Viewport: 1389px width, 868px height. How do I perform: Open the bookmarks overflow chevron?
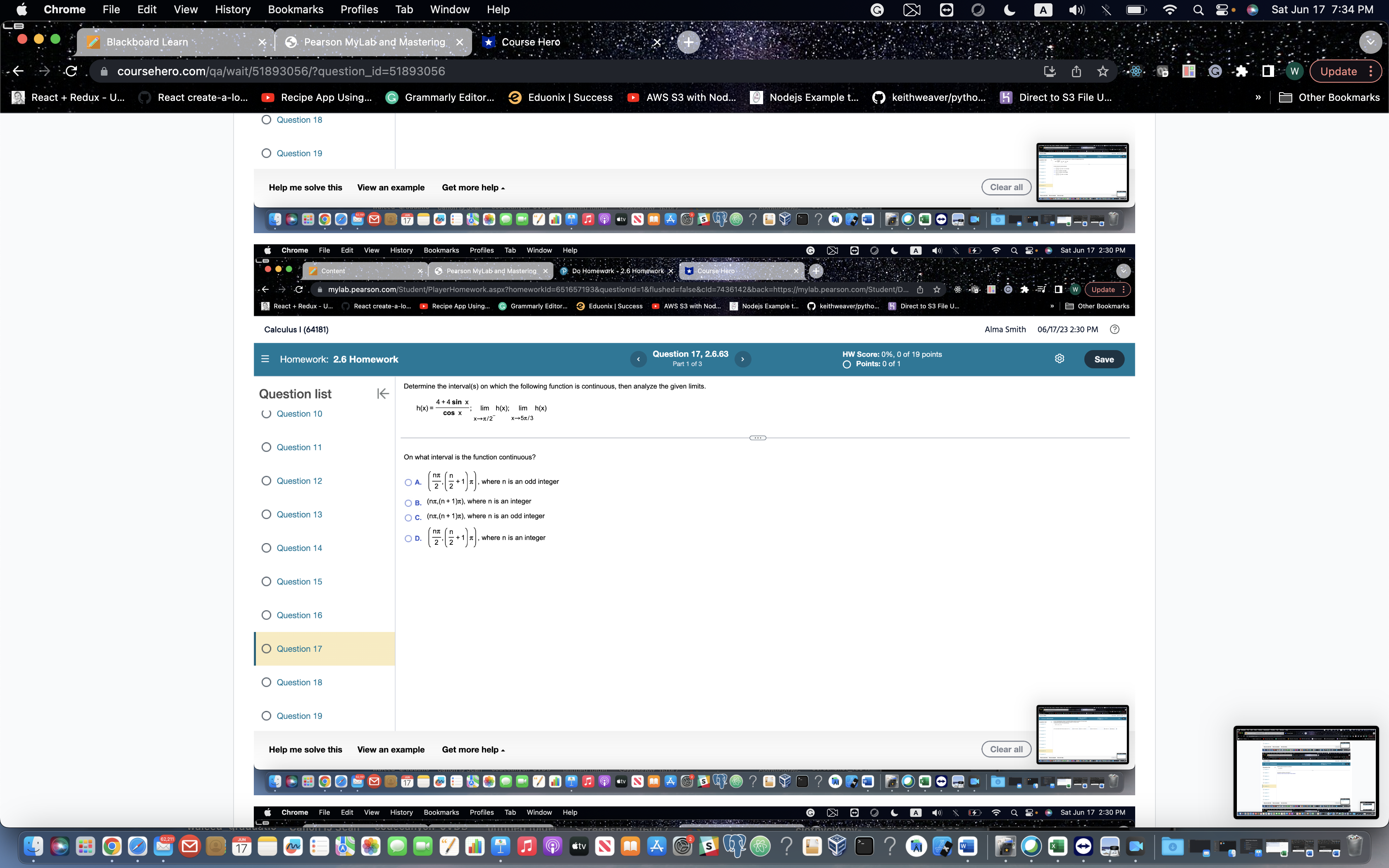point(1258,97)
